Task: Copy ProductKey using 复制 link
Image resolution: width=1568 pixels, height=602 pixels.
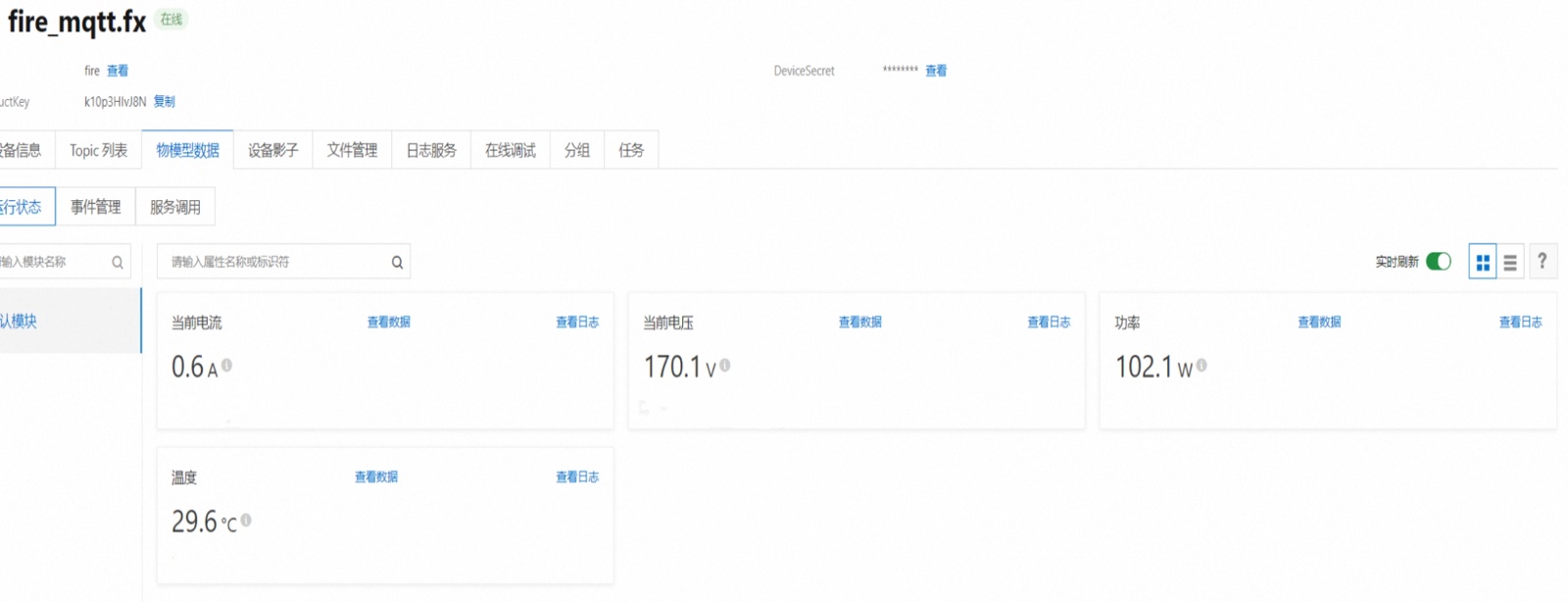Action: [165, 101]
